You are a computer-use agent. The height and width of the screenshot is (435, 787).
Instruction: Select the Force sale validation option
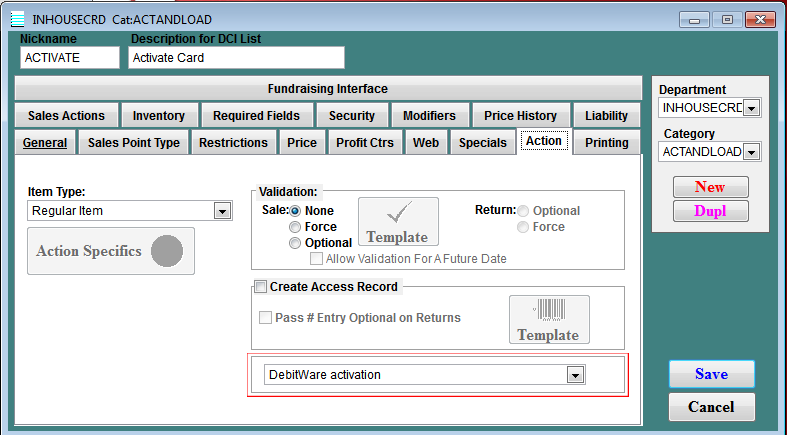295,227
